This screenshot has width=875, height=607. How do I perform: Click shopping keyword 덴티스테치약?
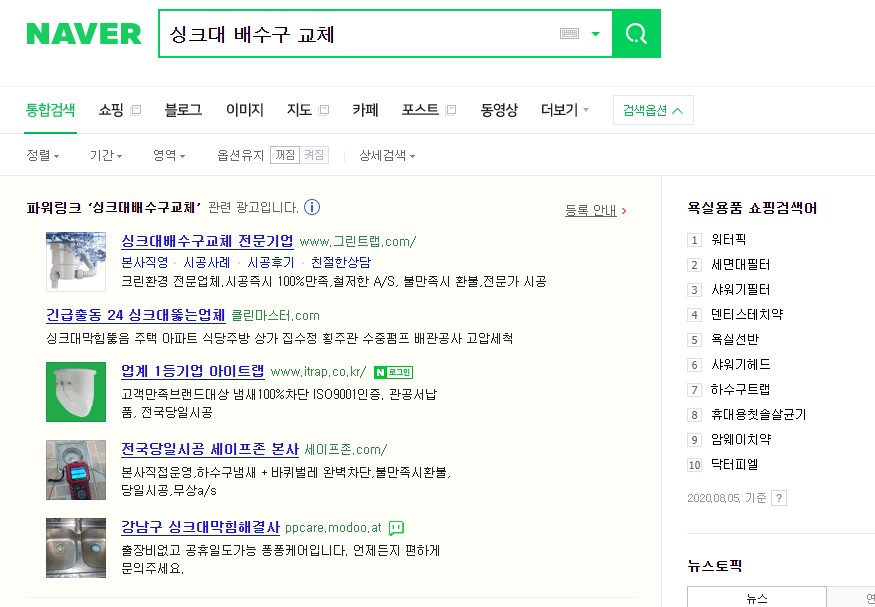747,315
